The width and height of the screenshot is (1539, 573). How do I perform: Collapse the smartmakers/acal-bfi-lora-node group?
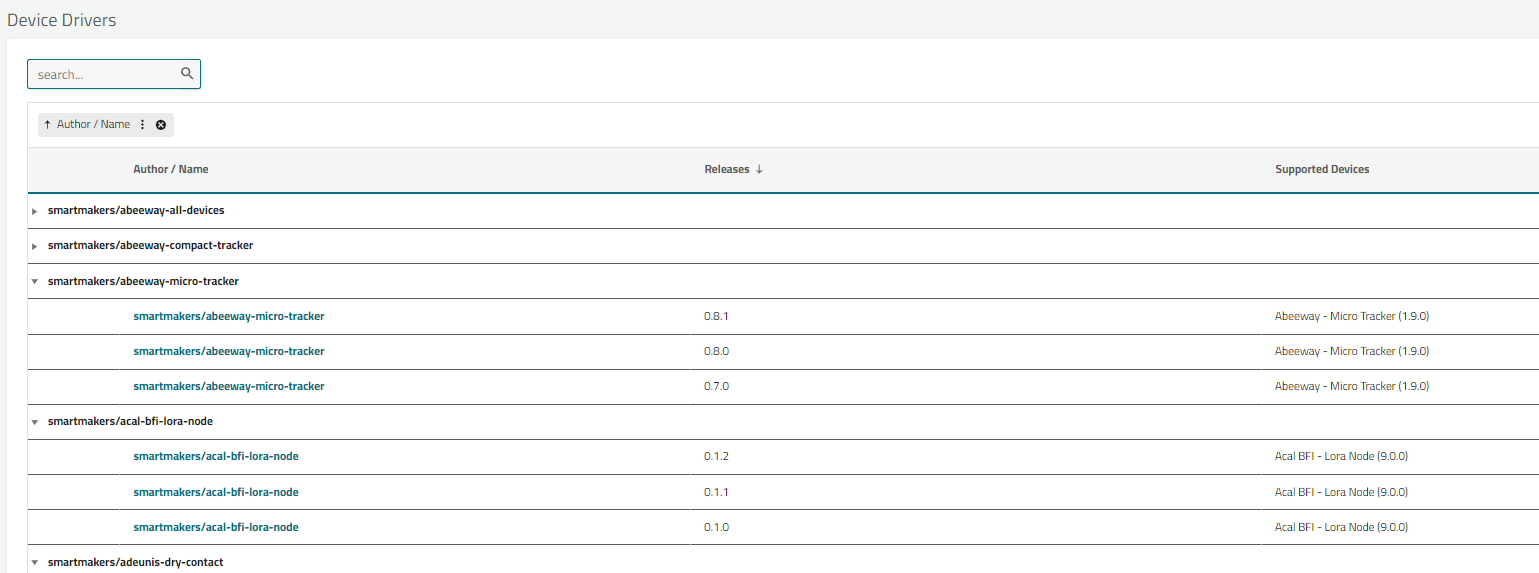tap(35, 422)
